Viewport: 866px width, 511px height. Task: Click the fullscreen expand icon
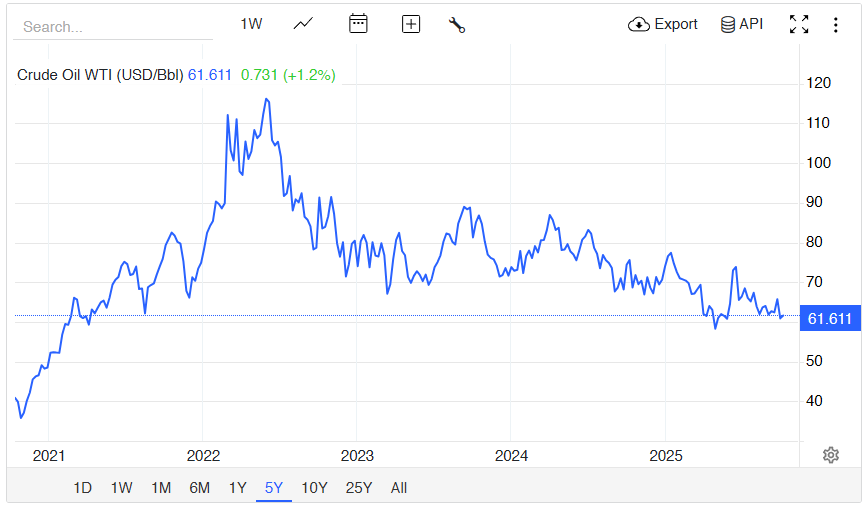click(798, 24)
